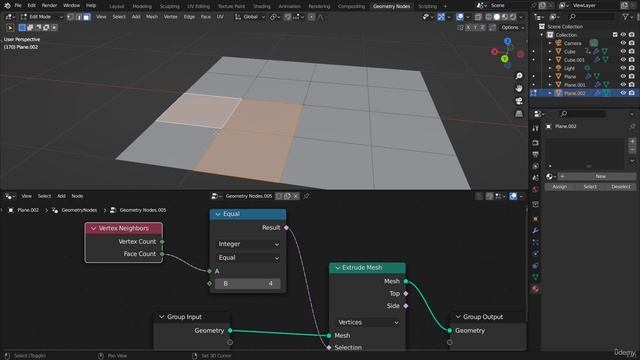Viewport: 640px width, 360px height.
Task: Hide Cube in viewport
Action: (623, 51)
